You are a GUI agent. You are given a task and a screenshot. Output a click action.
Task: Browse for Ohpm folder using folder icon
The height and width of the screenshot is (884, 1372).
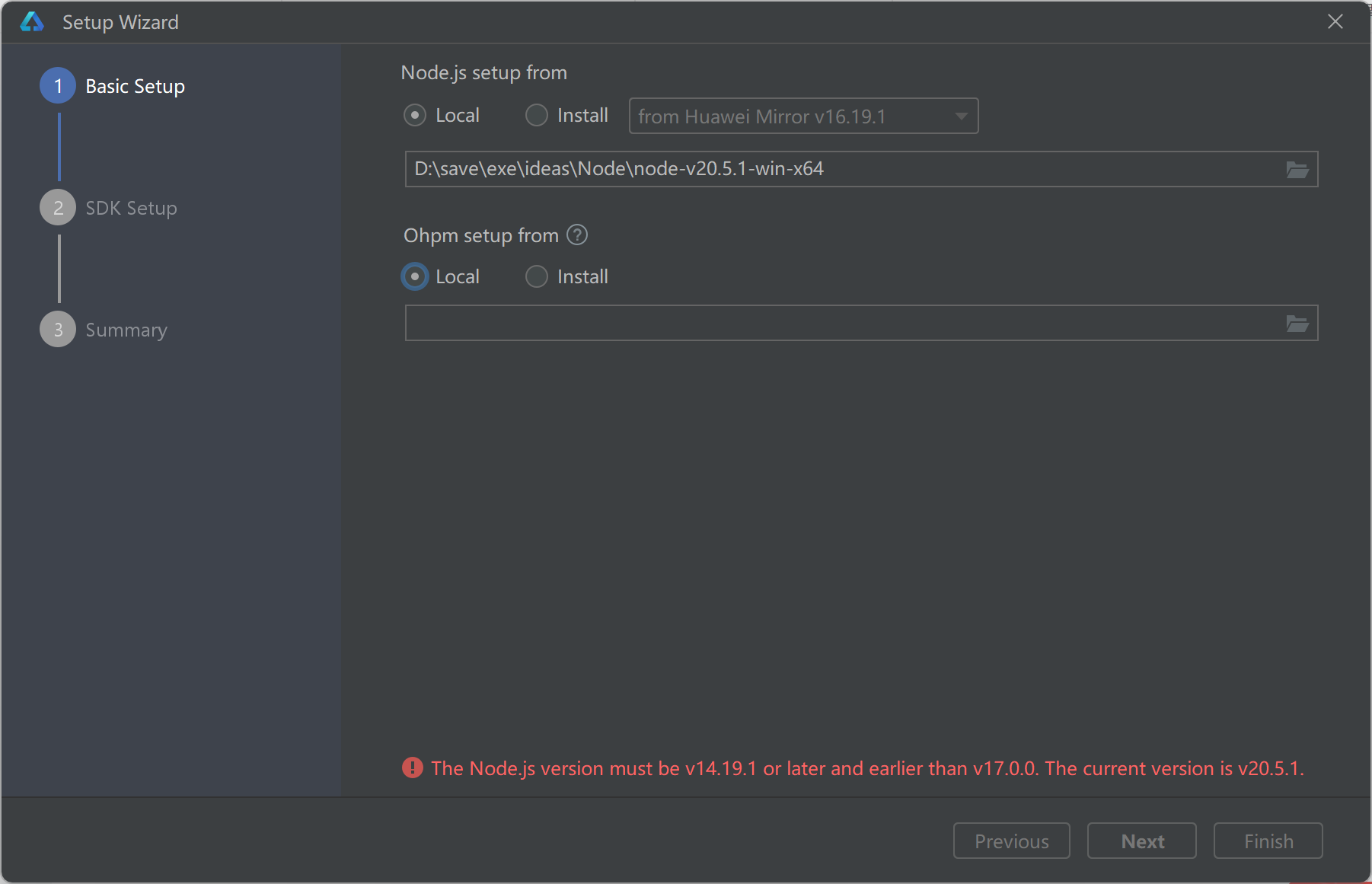[1297, 324]
